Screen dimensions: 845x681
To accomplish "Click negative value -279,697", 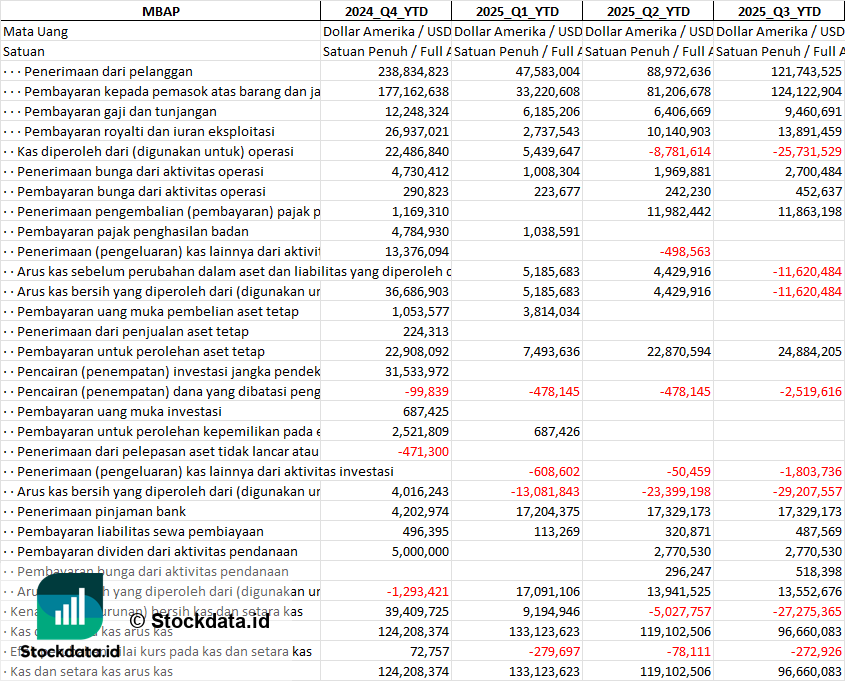I will 554,651.
